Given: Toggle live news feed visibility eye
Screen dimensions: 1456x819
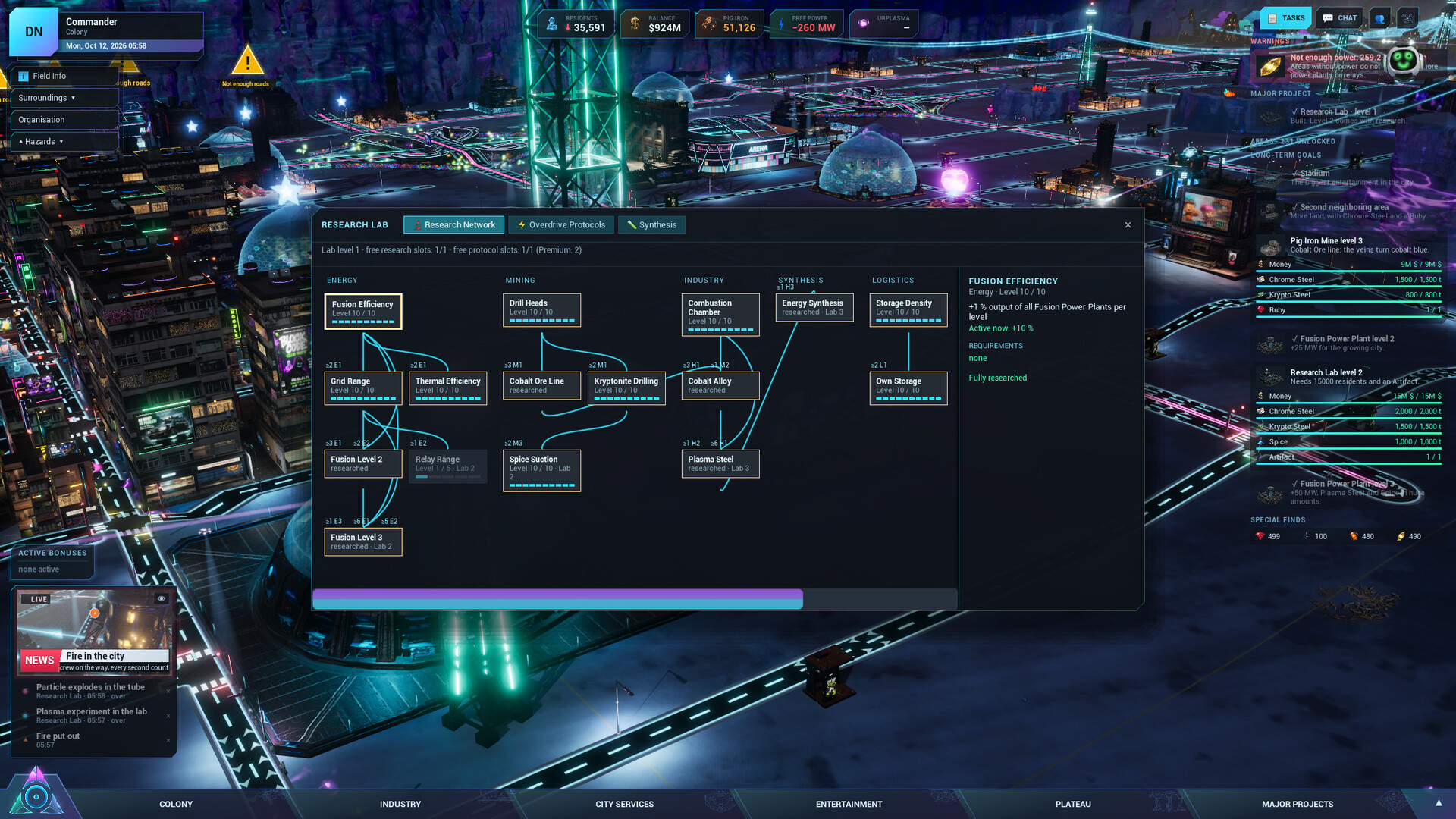Looking at the screenshot, I should click(x=162, y=599).
